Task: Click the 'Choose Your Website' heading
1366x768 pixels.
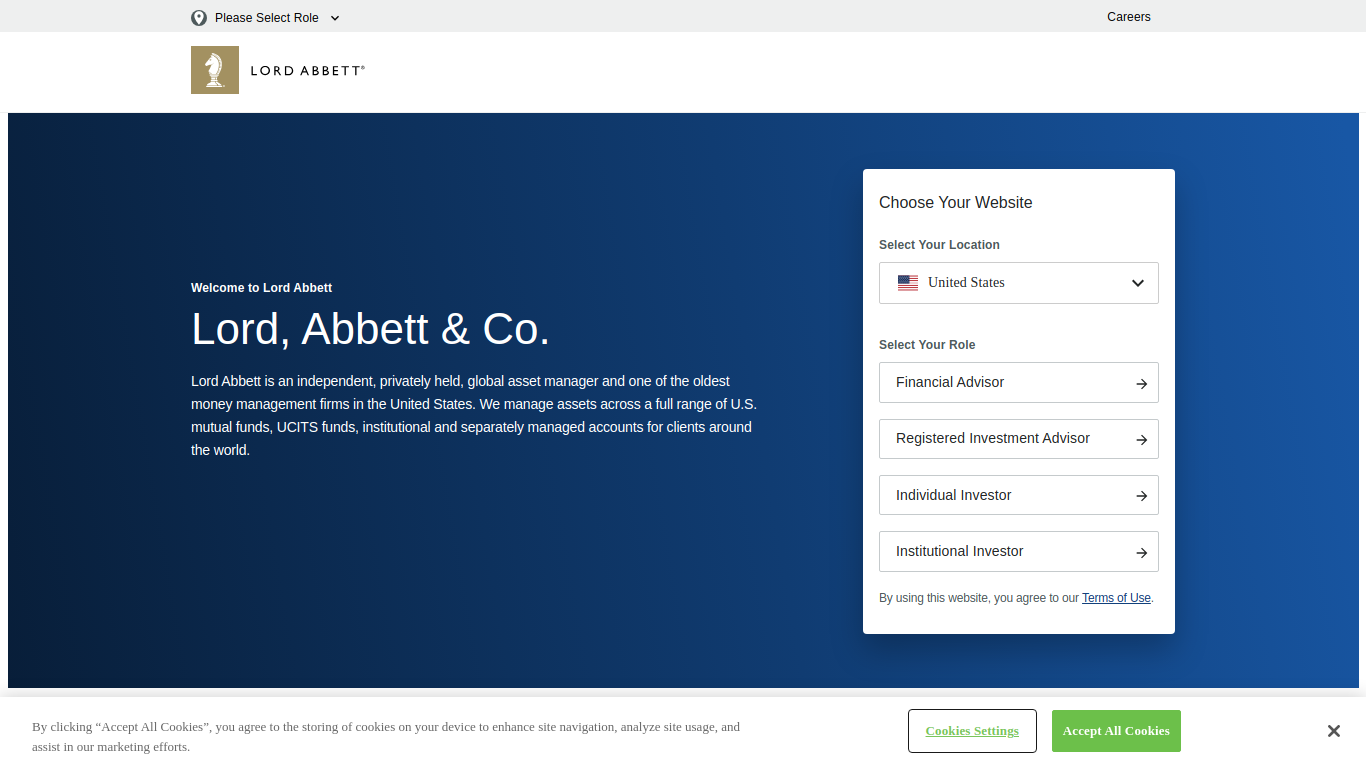Action: tap(956, 202)
